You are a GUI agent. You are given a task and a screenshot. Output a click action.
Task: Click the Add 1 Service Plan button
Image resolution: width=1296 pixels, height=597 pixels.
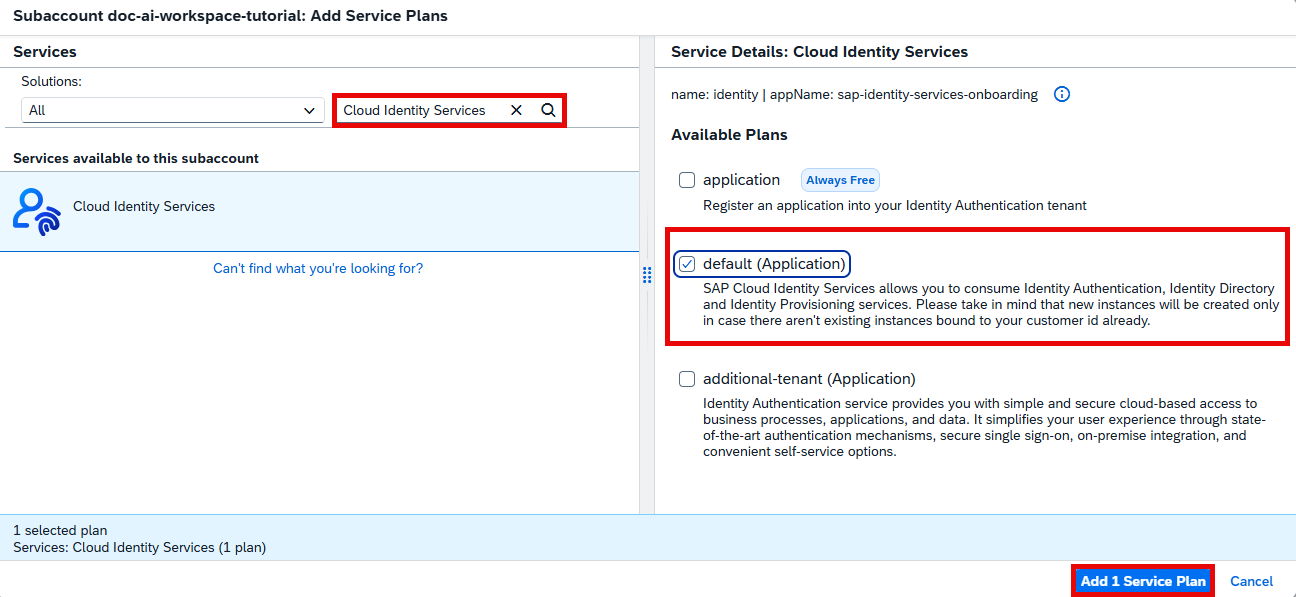pyautogui.click(x=1143, y=581)
